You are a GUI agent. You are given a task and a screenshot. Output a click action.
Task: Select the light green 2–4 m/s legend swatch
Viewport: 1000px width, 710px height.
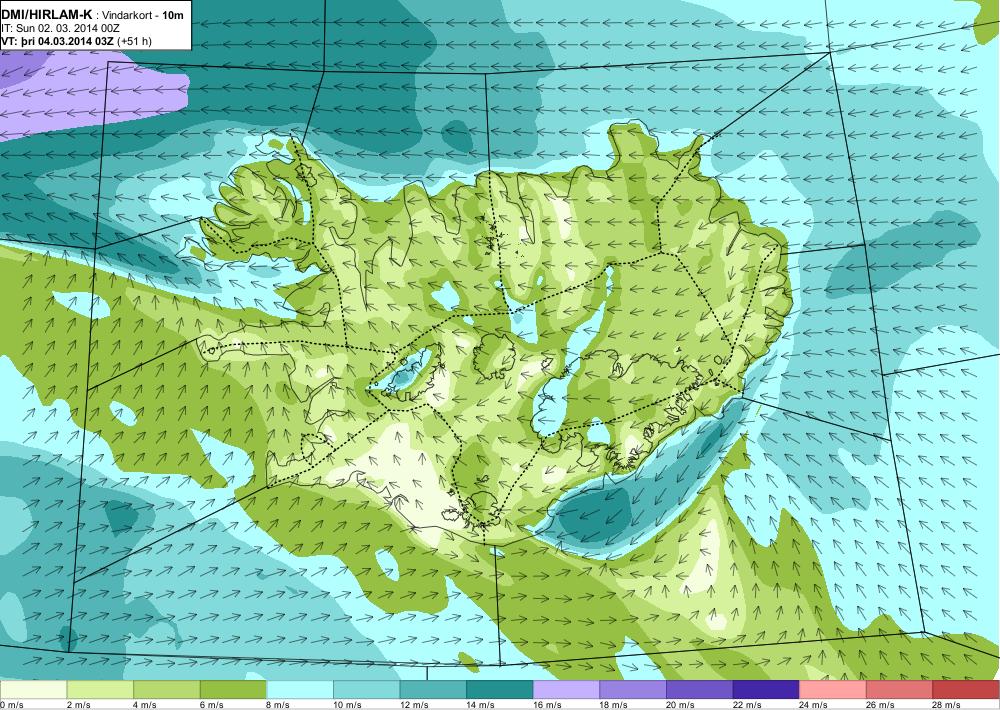click(x=99, y=690)
